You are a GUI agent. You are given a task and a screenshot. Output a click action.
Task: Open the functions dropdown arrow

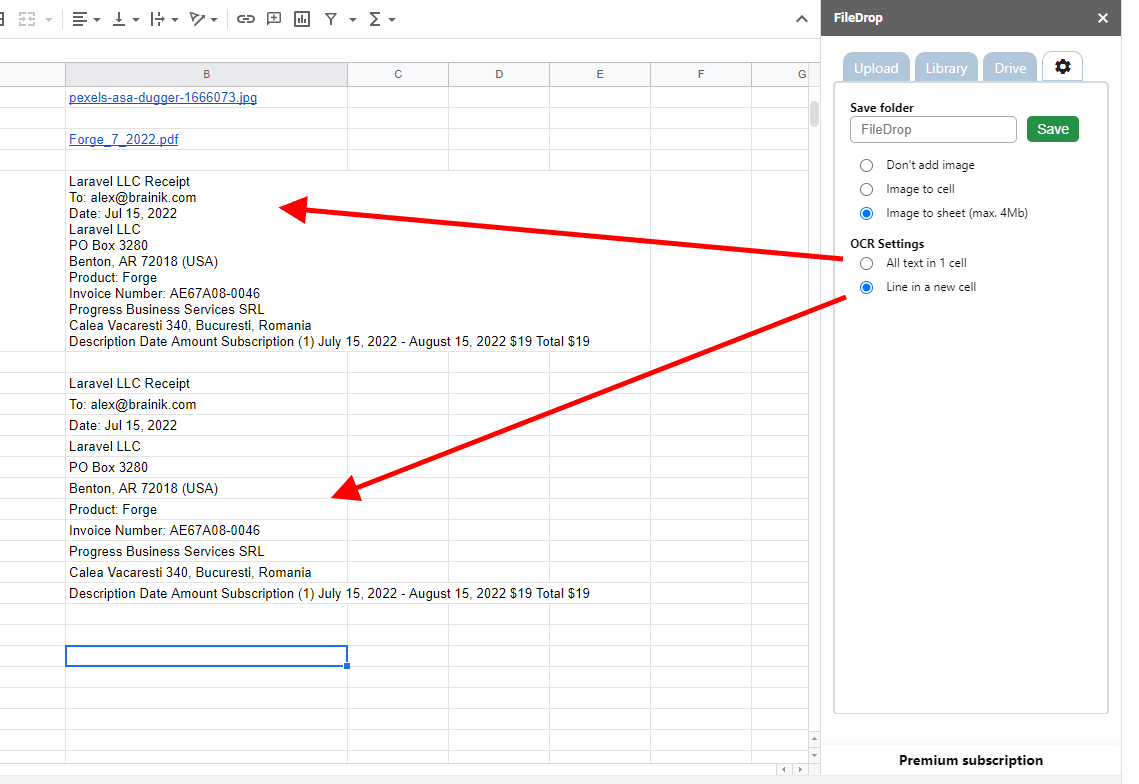point(392,20)
